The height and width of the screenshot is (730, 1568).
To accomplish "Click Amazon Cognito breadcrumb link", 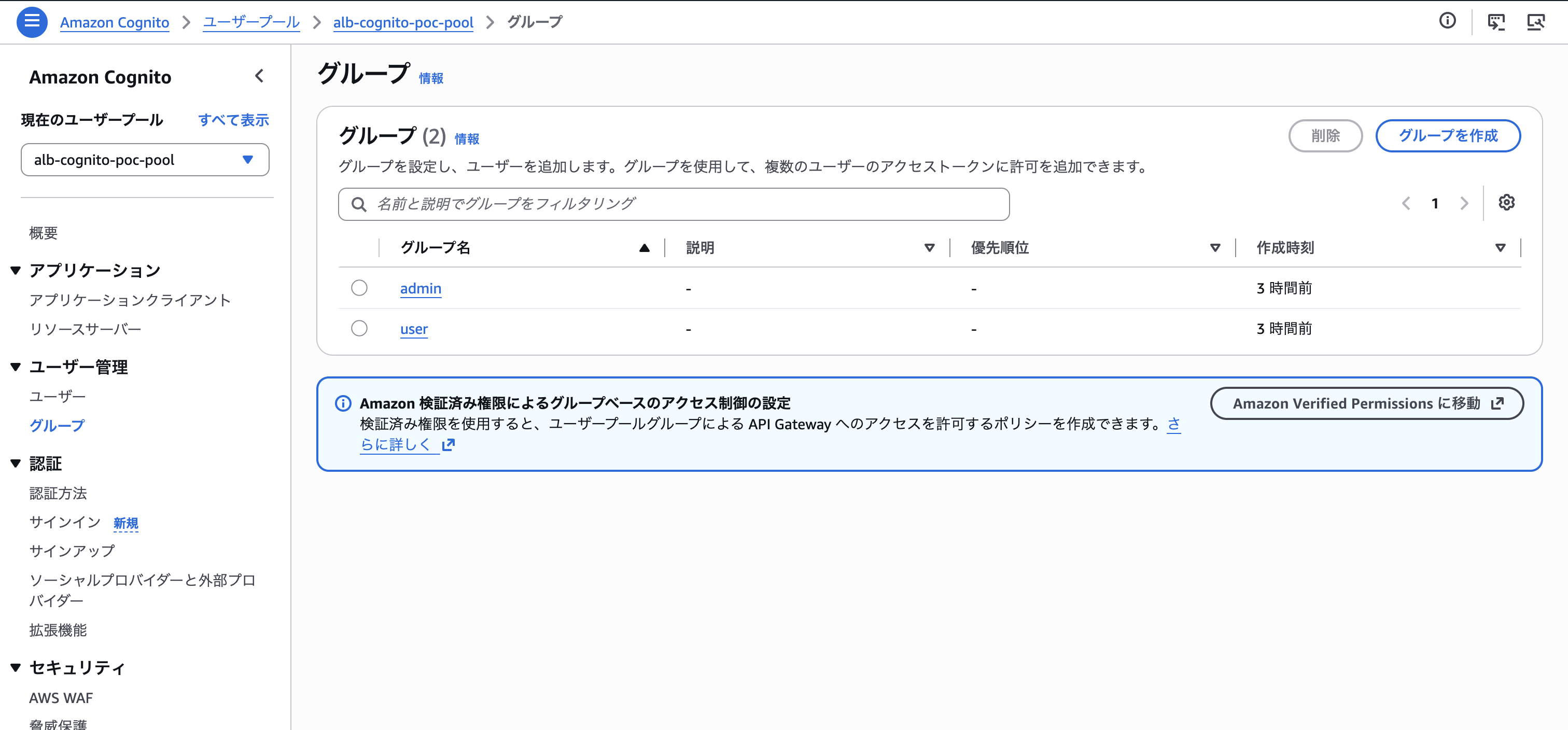I will (115, 22).
